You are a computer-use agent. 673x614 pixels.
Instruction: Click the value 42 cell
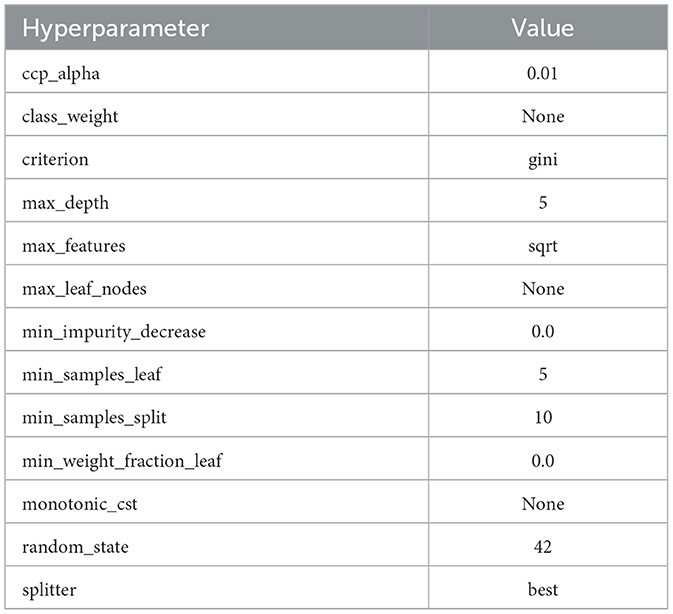[543, 547]
